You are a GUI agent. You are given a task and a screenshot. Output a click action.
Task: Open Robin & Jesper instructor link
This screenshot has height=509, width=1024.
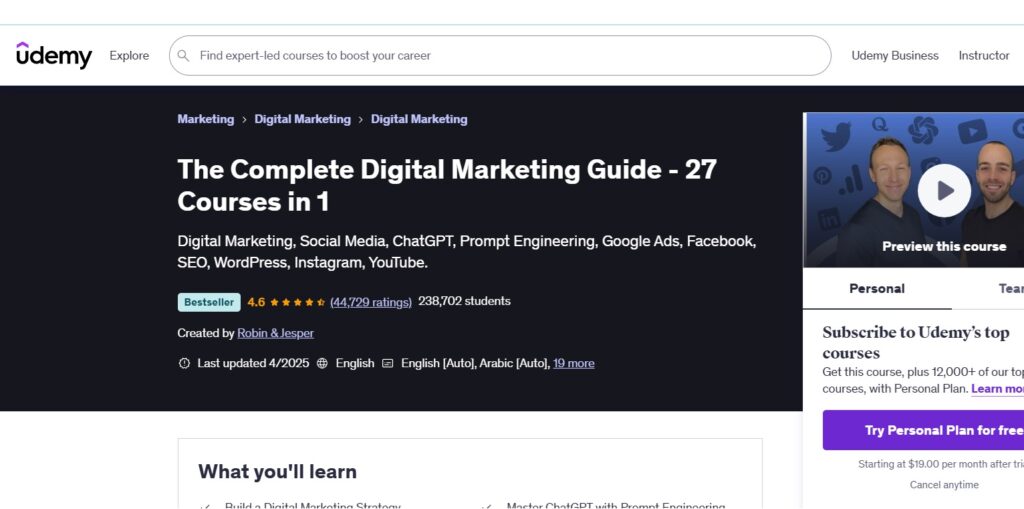pos(275,333)
